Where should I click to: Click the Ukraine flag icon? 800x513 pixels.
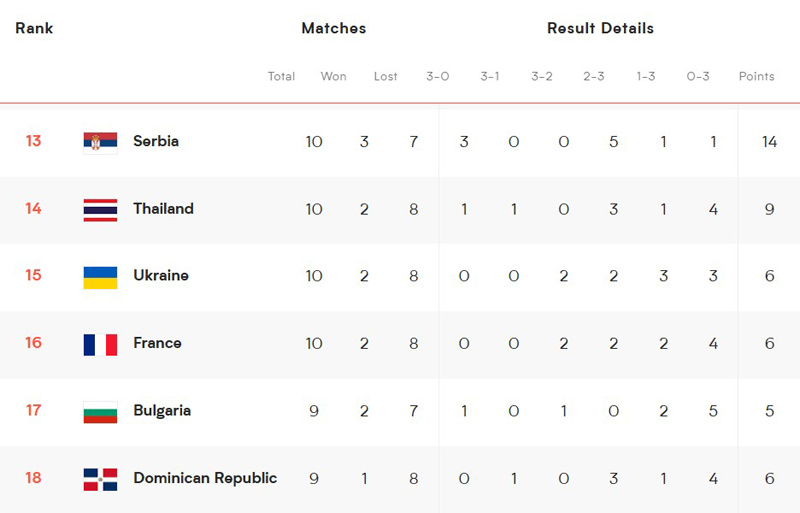[100, 277]
